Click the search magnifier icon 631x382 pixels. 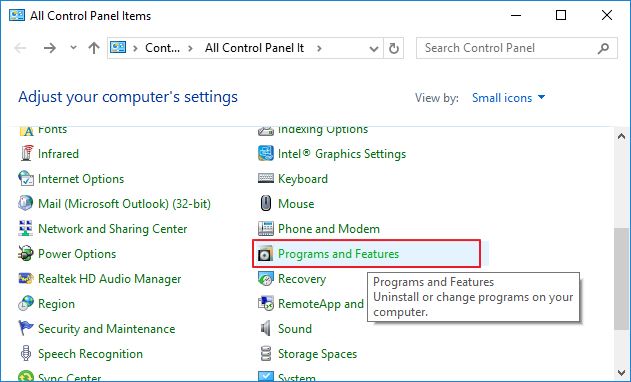[x=603, y=48]
